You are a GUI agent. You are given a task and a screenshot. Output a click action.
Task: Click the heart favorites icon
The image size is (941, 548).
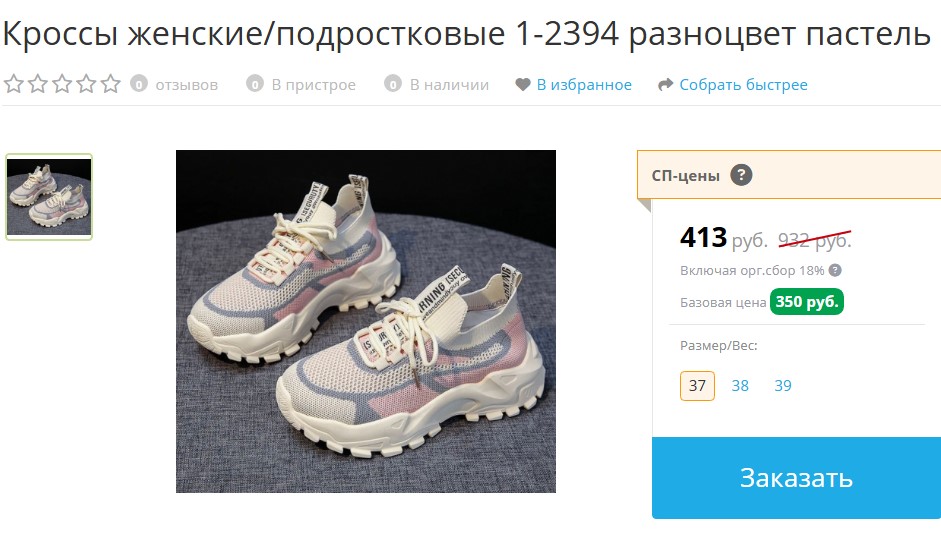pos(523,85)
